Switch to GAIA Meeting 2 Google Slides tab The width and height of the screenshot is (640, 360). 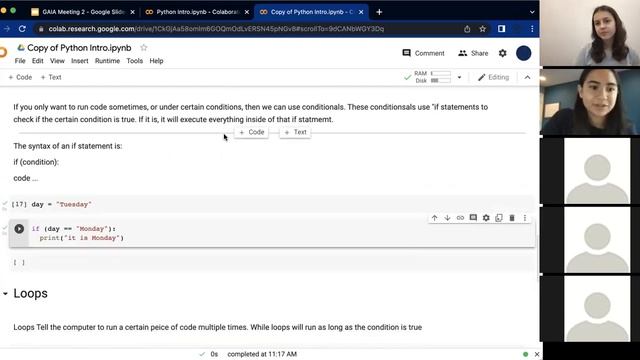click(82, 12)
